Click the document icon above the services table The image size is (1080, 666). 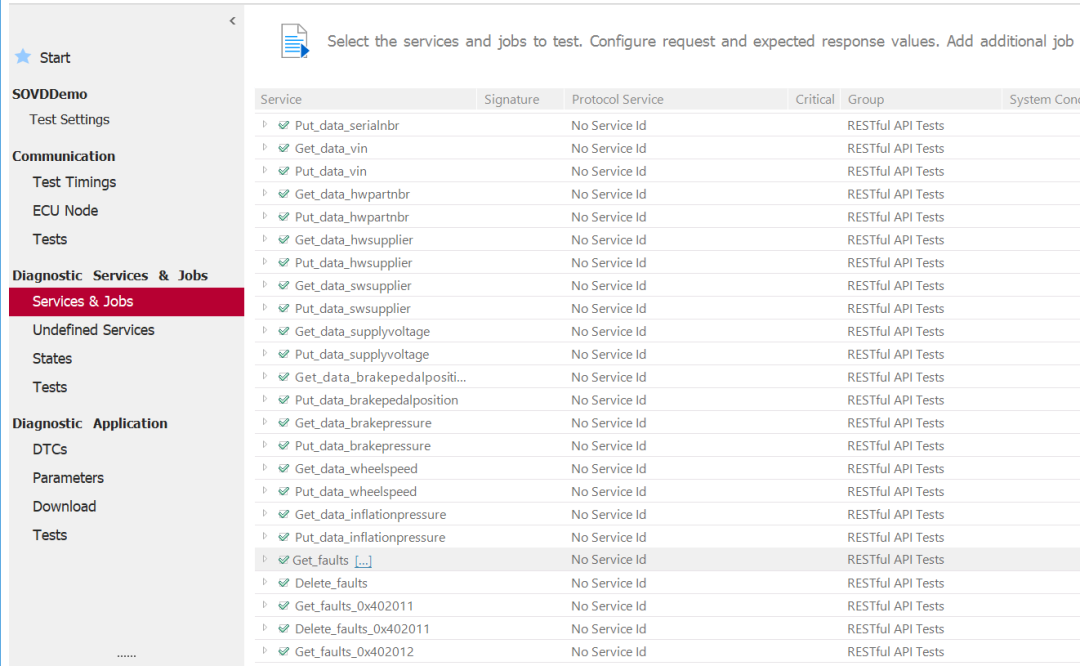click(294, 41)
